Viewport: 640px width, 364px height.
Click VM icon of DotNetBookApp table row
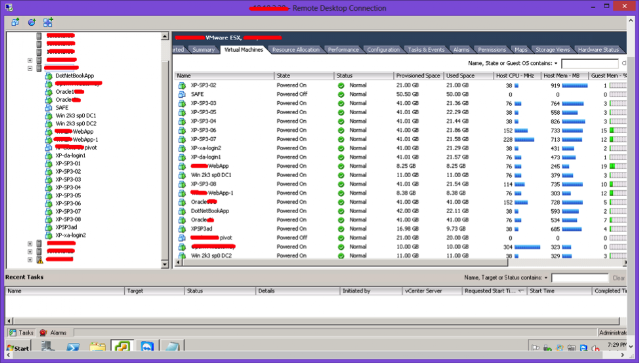pyautogui.click(x=182, y=211)
